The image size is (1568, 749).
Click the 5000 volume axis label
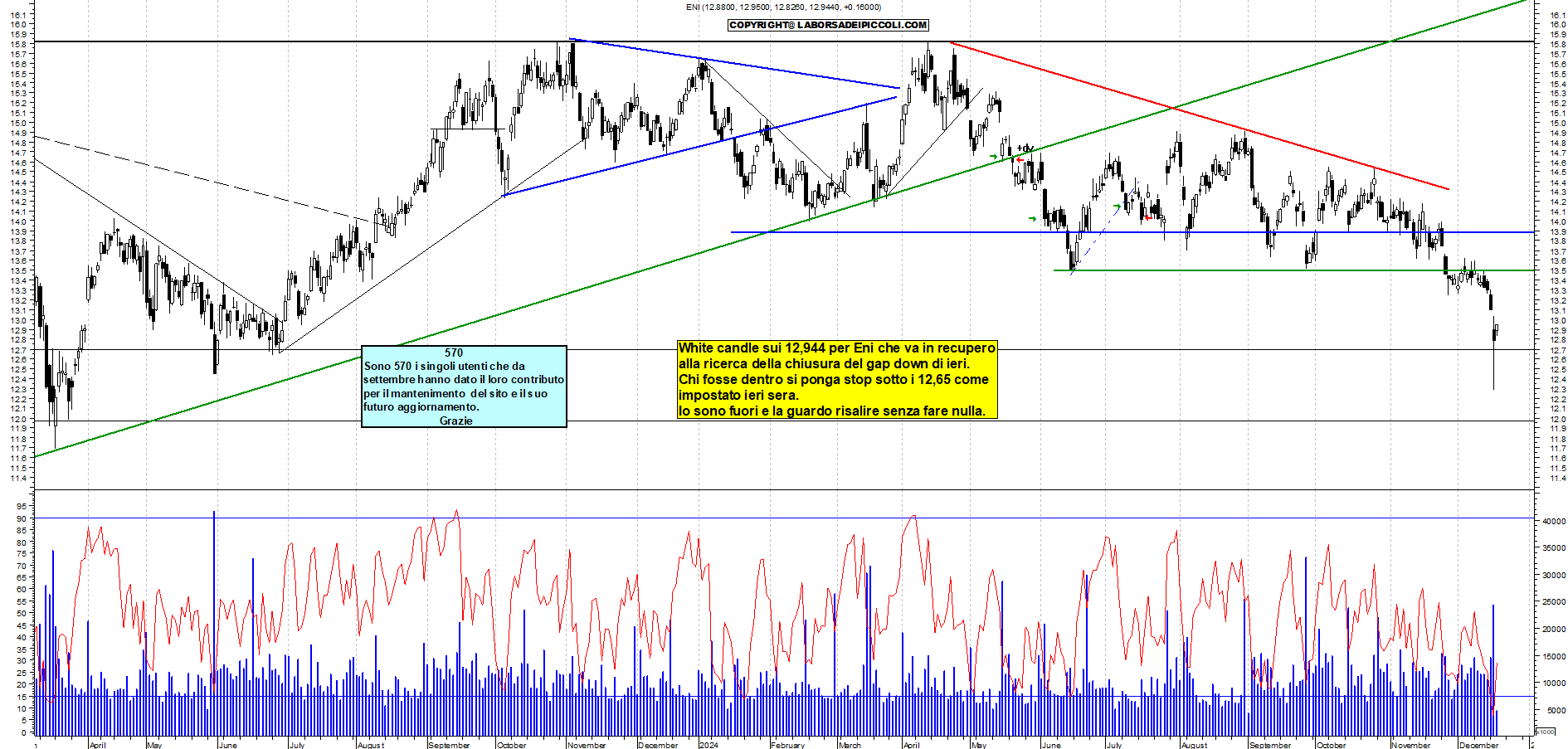tap(1556, 711)
